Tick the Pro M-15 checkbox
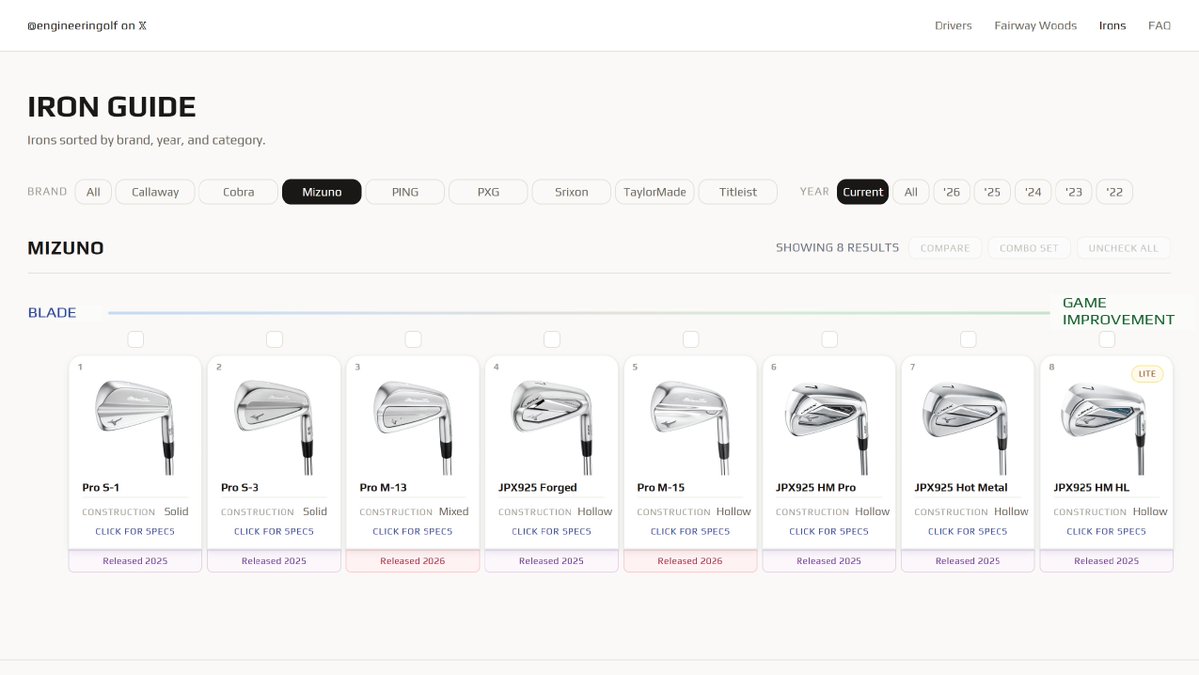The width and height of the screenshot is (1199, 675). [690, 339]
